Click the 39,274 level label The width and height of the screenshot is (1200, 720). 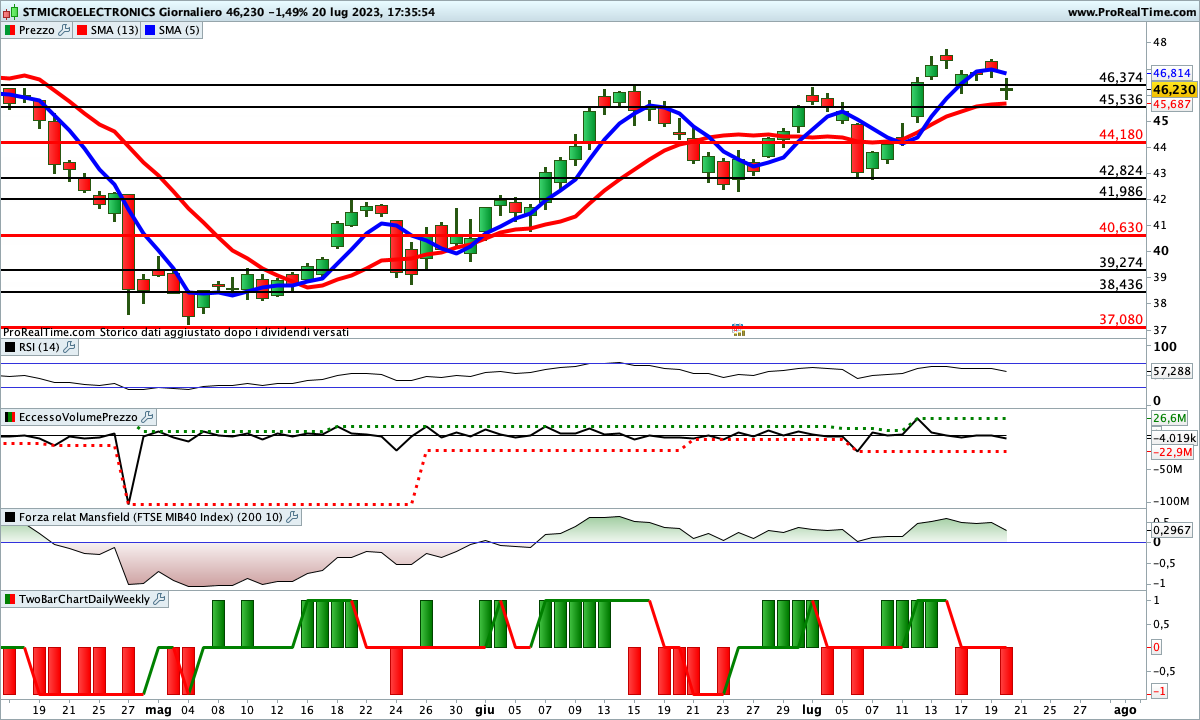pos(1120,262)
